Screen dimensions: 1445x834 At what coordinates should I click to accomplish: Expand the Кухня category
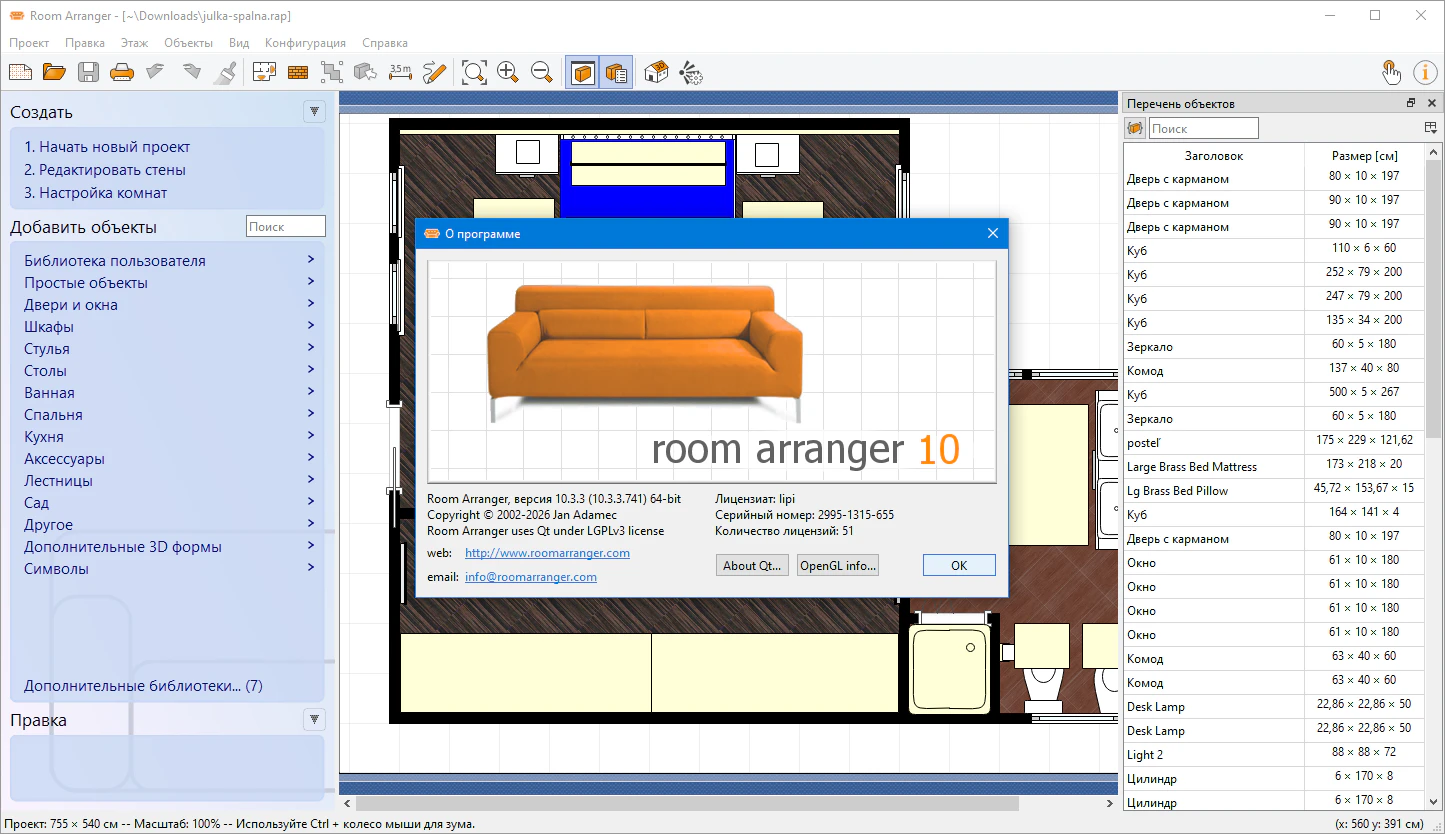[169, 437]
